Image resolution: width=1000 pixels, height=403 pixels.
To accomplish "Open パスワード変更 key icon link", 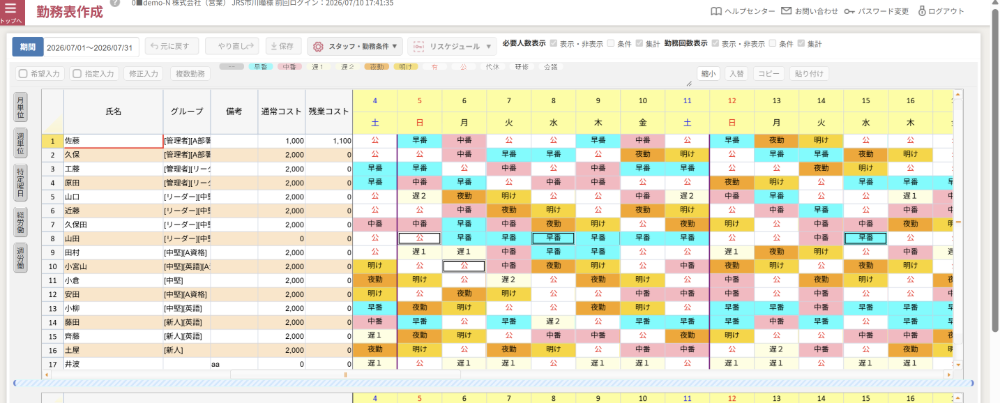I will pos(849,11).
